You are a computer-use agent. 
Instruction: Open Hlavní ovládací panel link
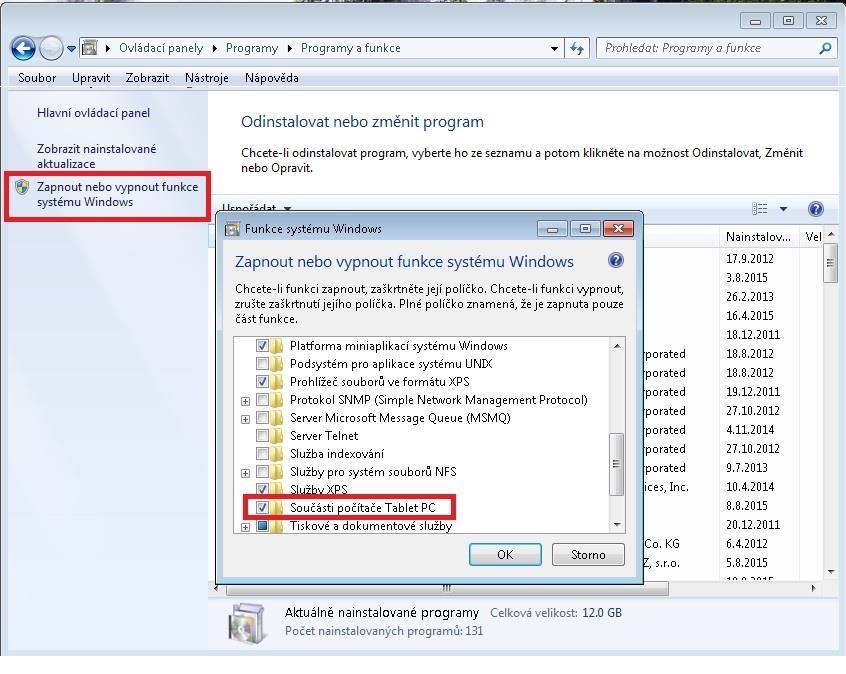click(93, 113)
